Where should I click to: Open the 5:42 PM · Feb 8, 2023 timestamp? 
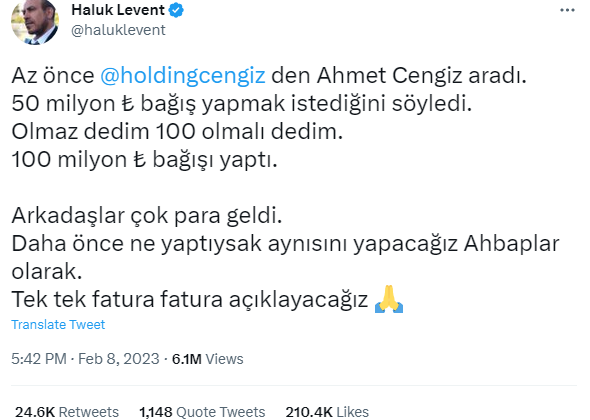click(85, 359)
